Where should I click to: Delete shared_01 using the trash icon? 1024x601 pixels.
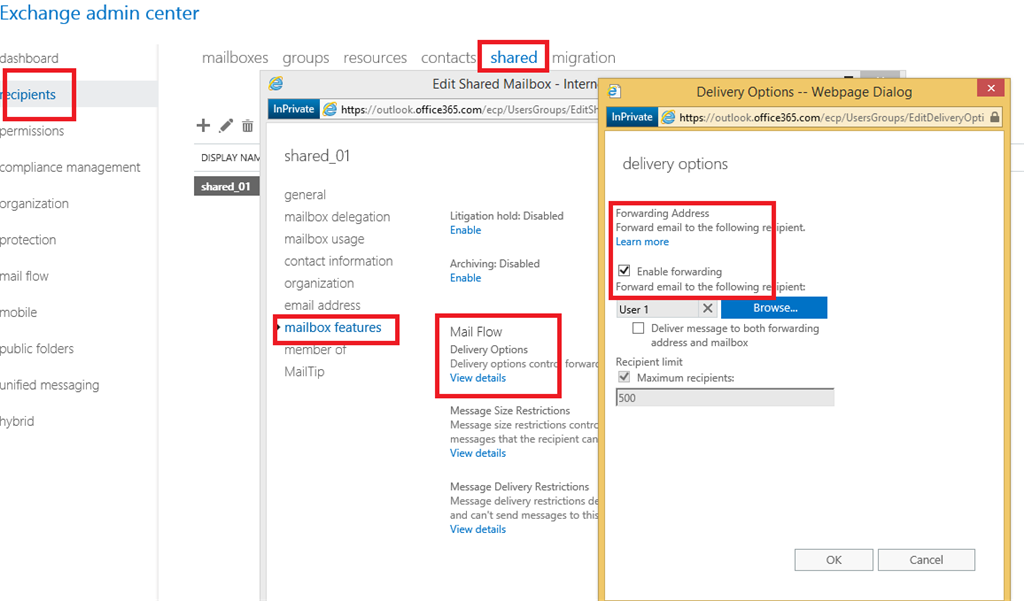tap(246, 126)
